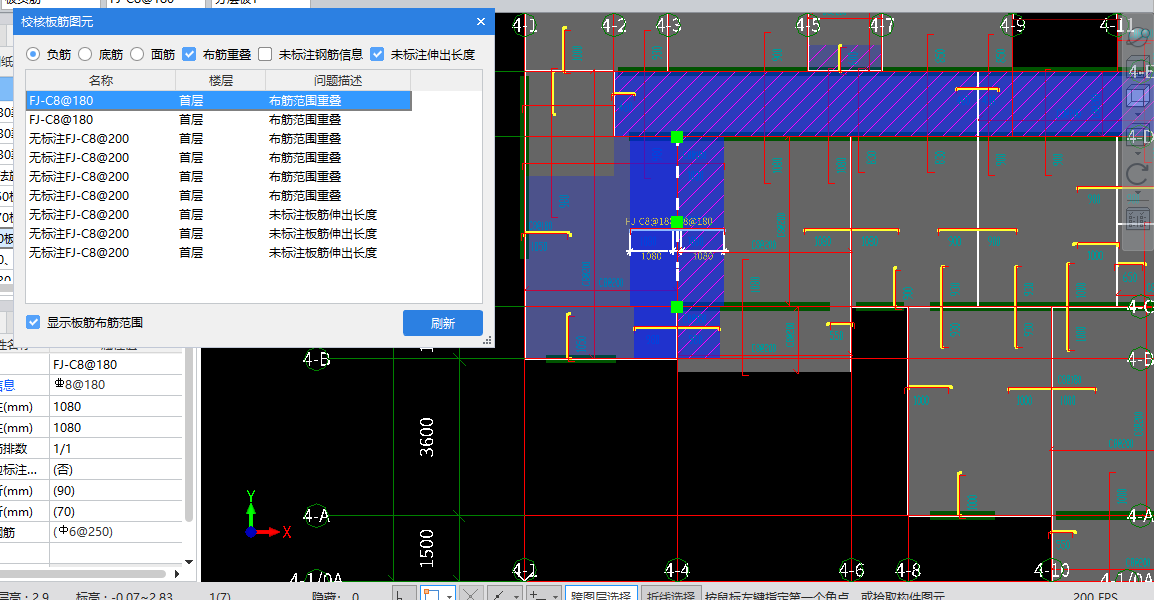Select the 面筋 radio option
Viewport: 1154px width, 600px height.
pyautogui.click(x=137, y=54)
